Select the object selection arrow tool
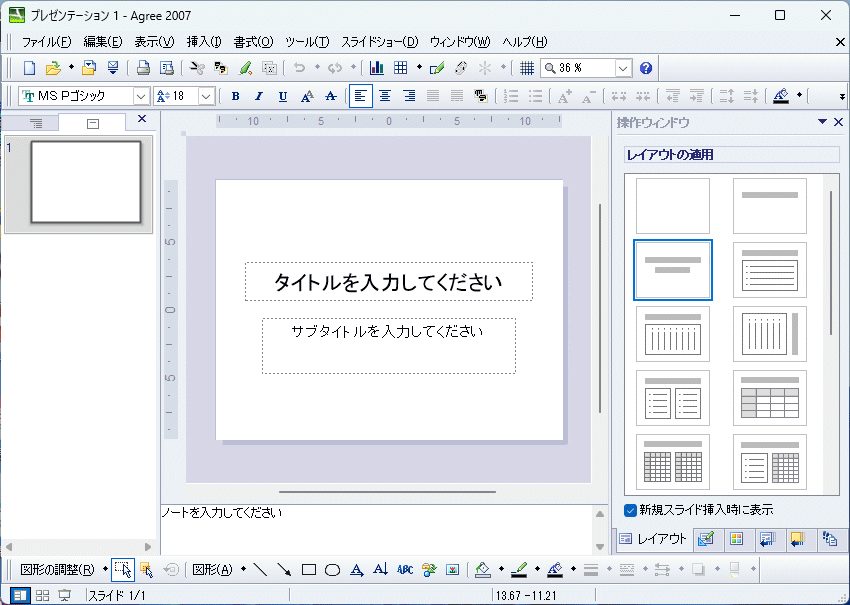 pos(123,570)
